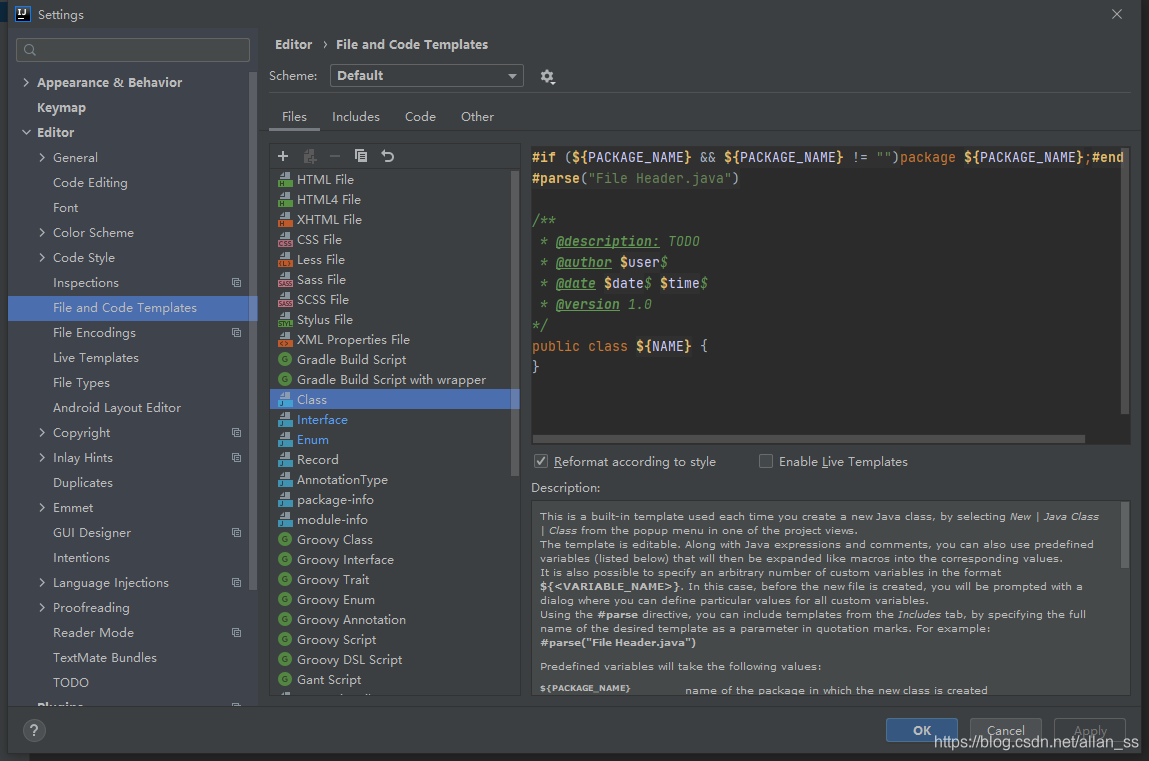Select the package-info template
The height and width of the screenshot is (761, 1149).
[394, 500]
